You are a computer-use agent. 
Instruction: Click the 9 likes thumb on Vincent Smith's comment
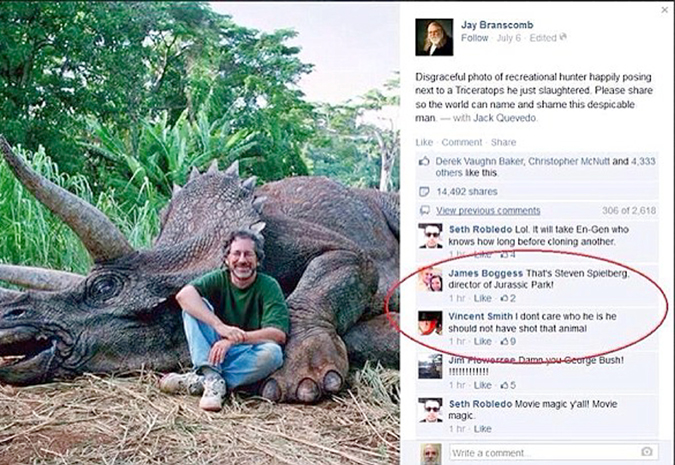[x=506, y=341]
